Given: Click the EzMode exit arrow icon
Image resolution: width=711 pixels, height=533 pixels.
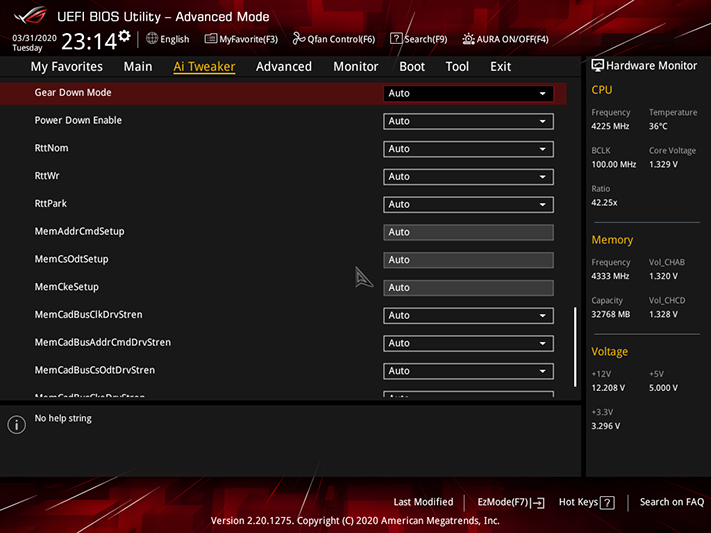Looking at the screenshot, I should click(537, 503).
